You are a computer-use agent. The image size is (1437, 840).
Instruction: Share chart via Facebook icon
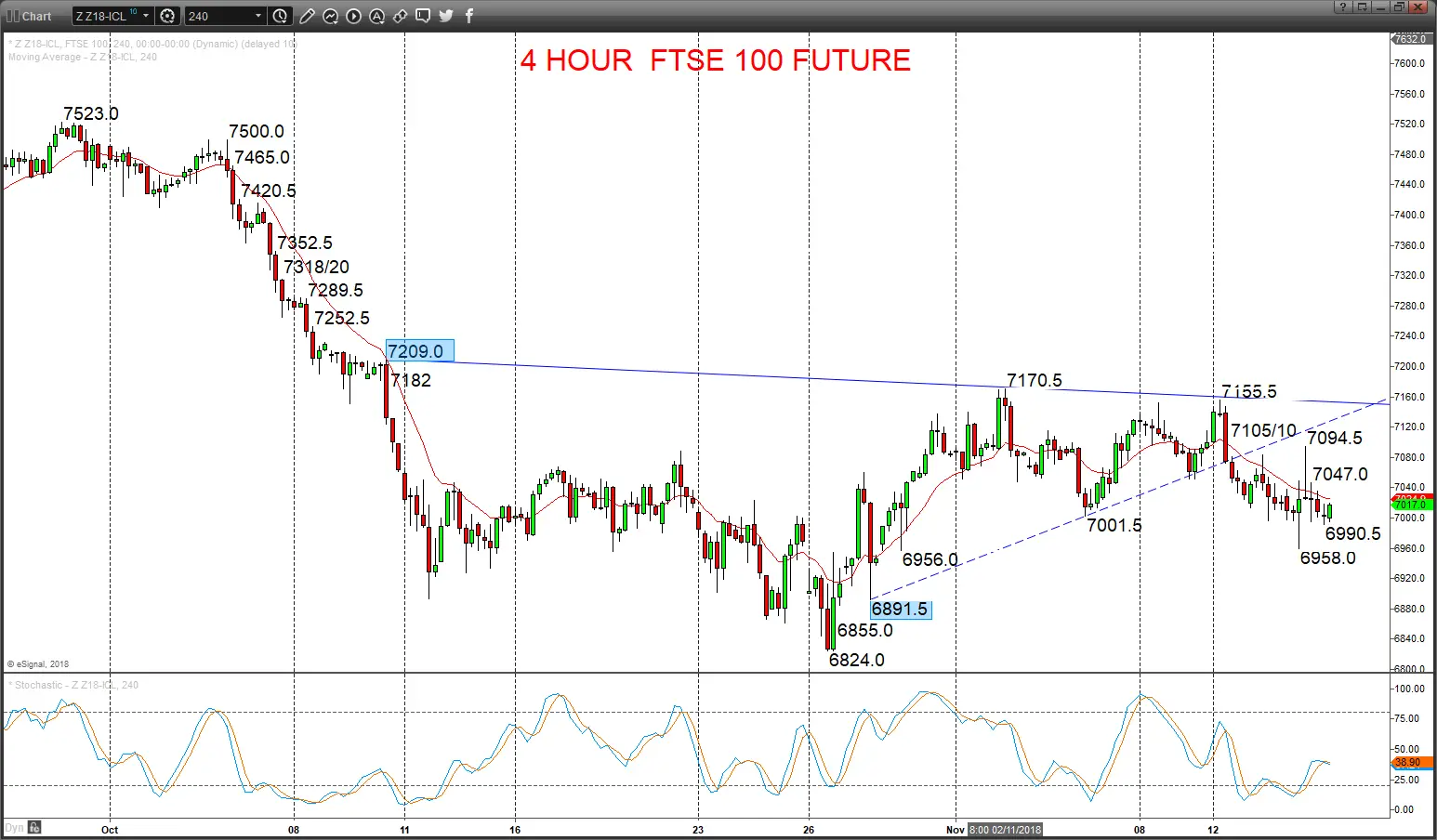click(x=469, y=16)
